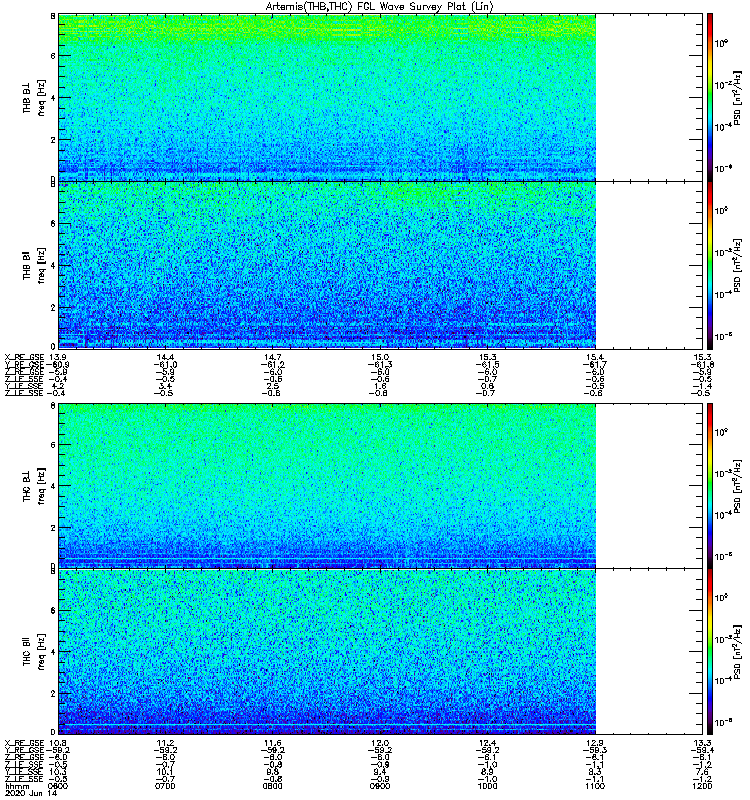Click the THC position value '10.8'

[57, 743]
